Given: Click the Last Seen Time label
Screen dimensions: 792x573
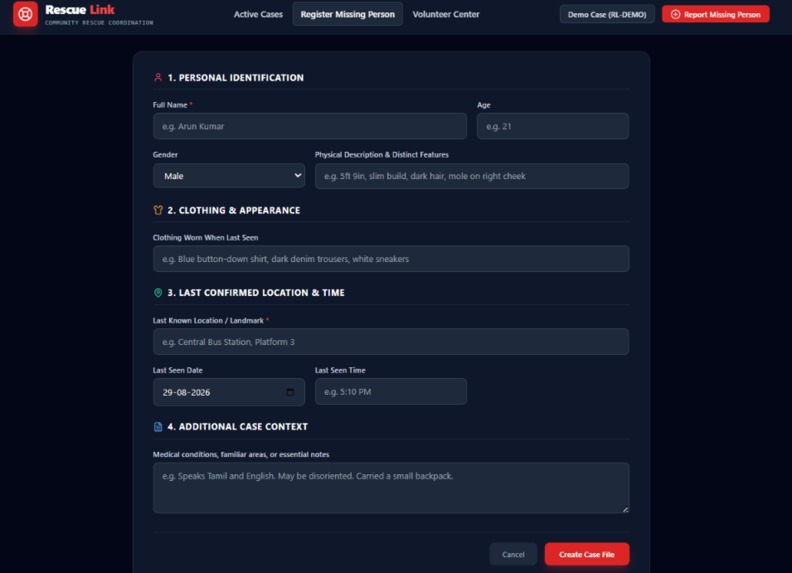Looking at the screenshot, I should point(340,370).
